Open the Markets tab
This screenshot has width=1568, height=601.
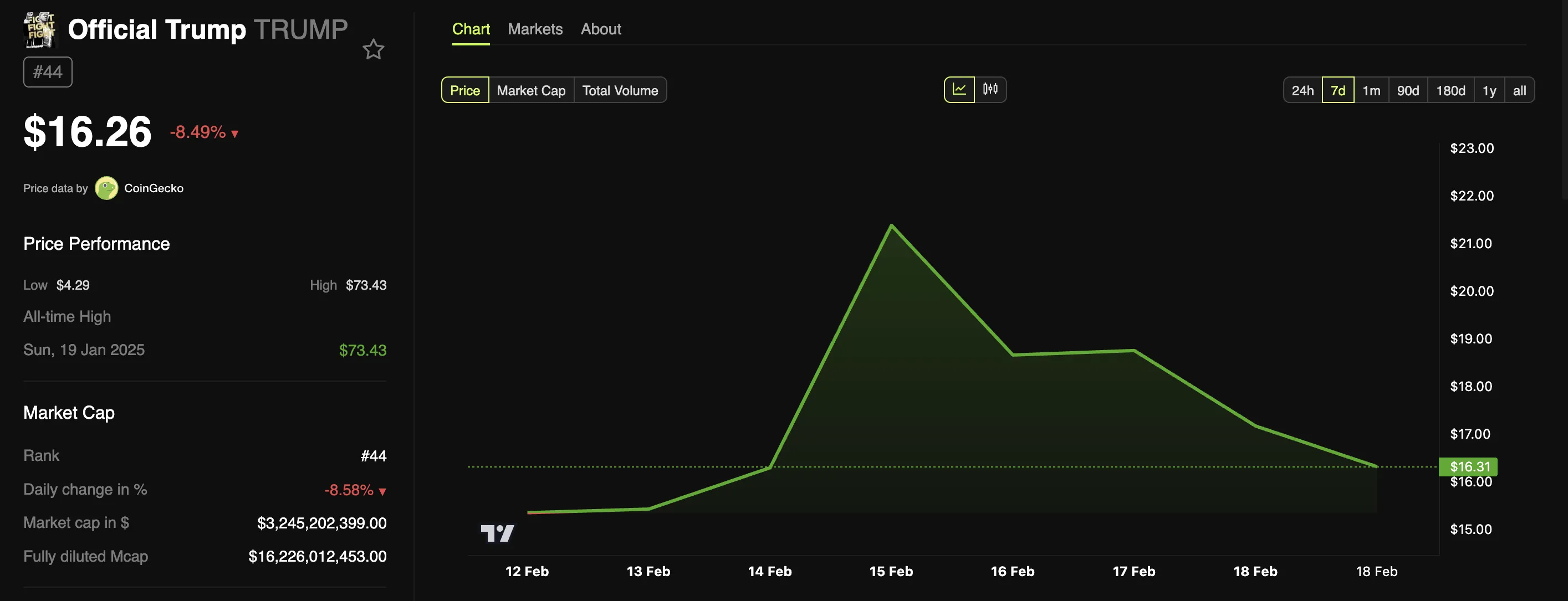535,29
